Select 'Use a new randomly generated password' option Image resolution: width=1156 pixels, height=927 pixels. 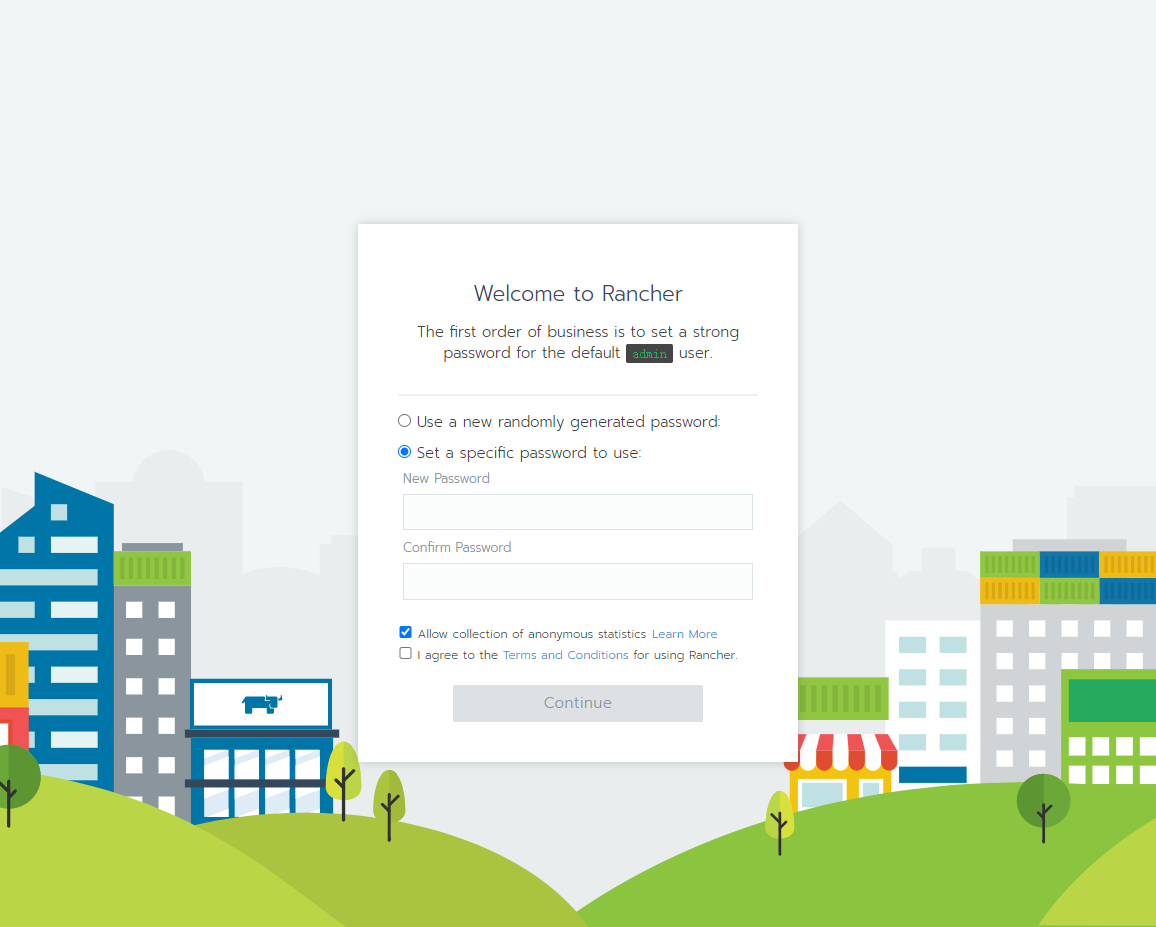(x=404, y=421)
